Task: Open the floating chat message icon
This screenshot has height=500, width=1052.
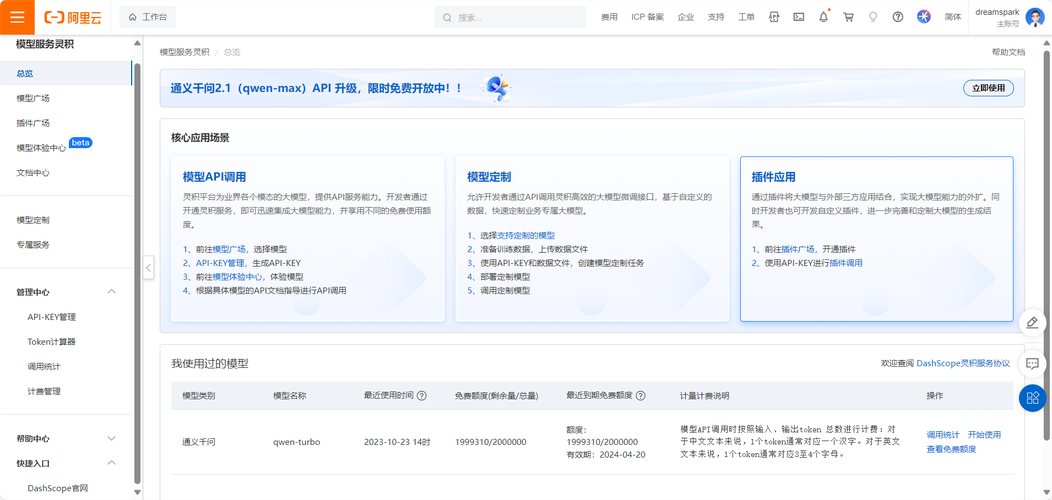Action: click(1033, 364)
